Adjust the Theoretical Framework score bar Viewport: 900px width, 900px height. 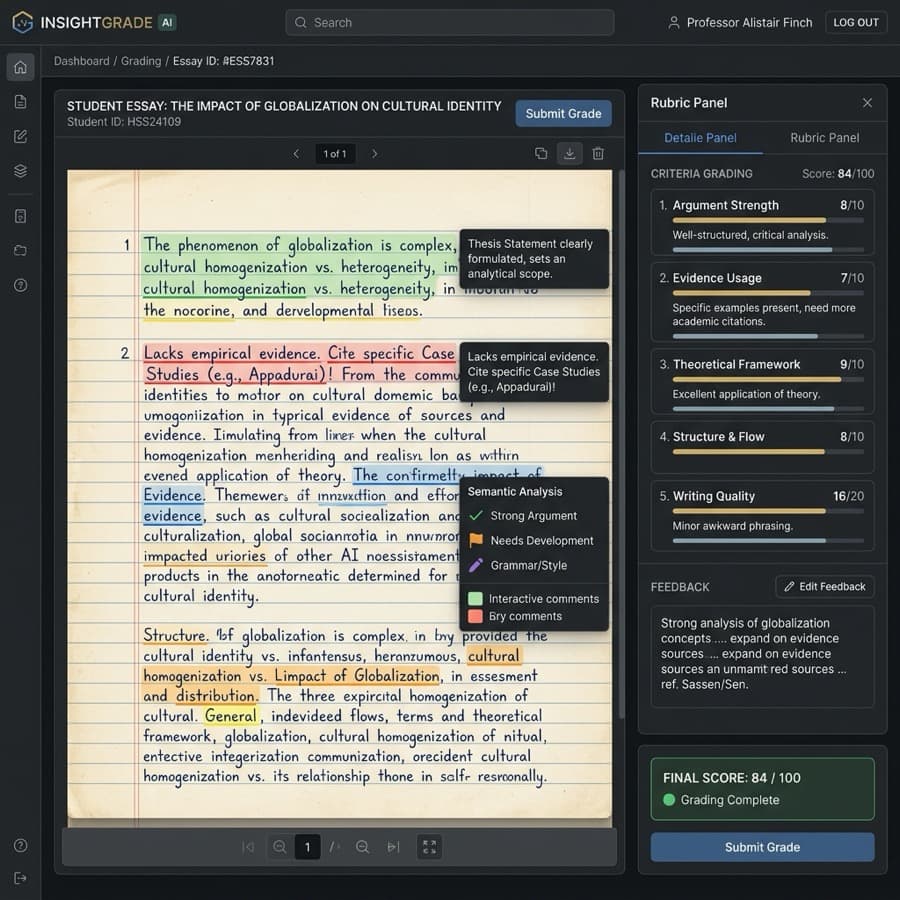[x=768, y=379]
